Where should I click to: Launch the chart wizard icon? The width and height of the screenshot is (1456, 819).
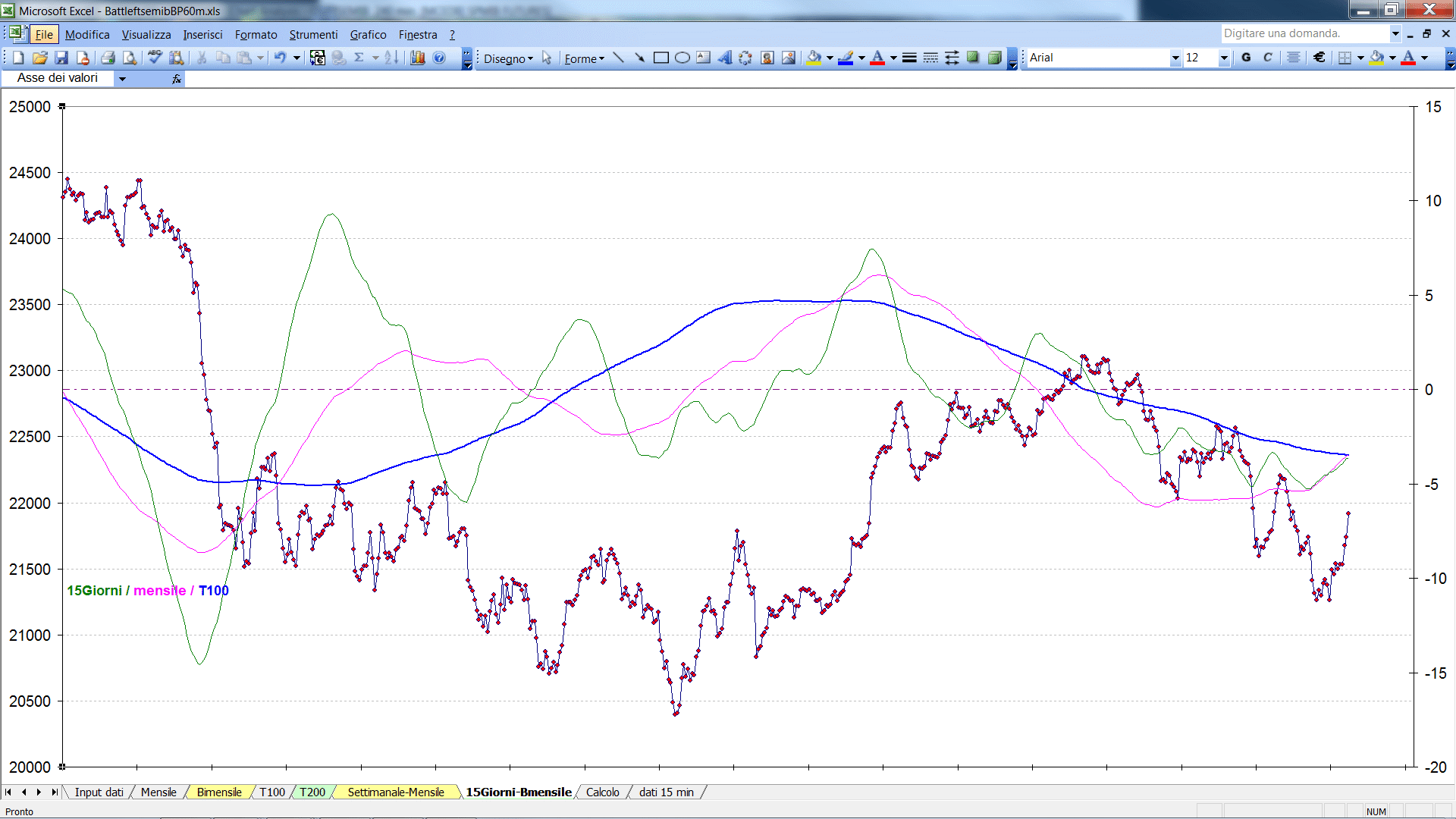[x=418, y=58]
